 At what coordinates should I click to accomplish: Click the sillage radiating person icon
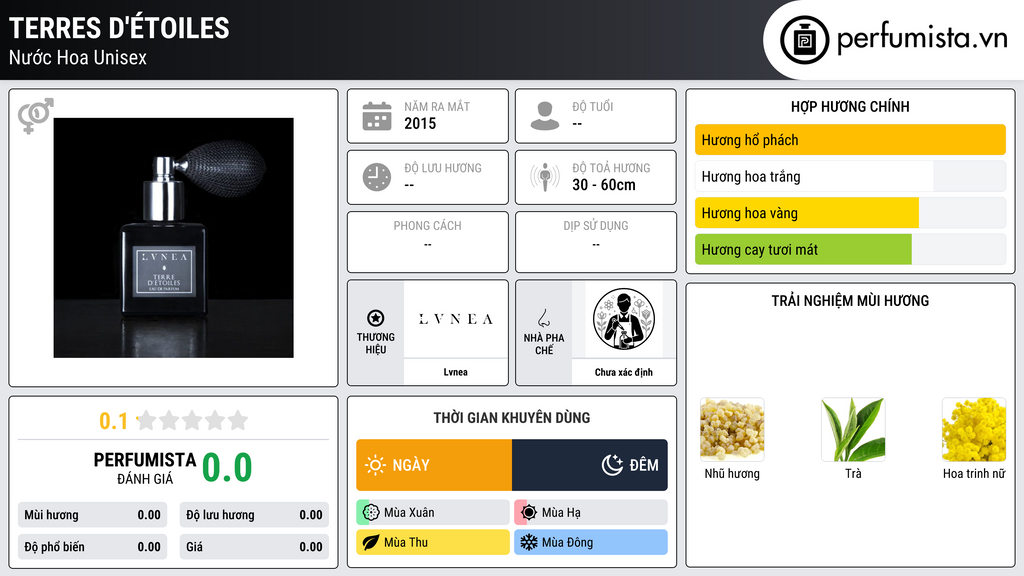[x=545, y=177]
